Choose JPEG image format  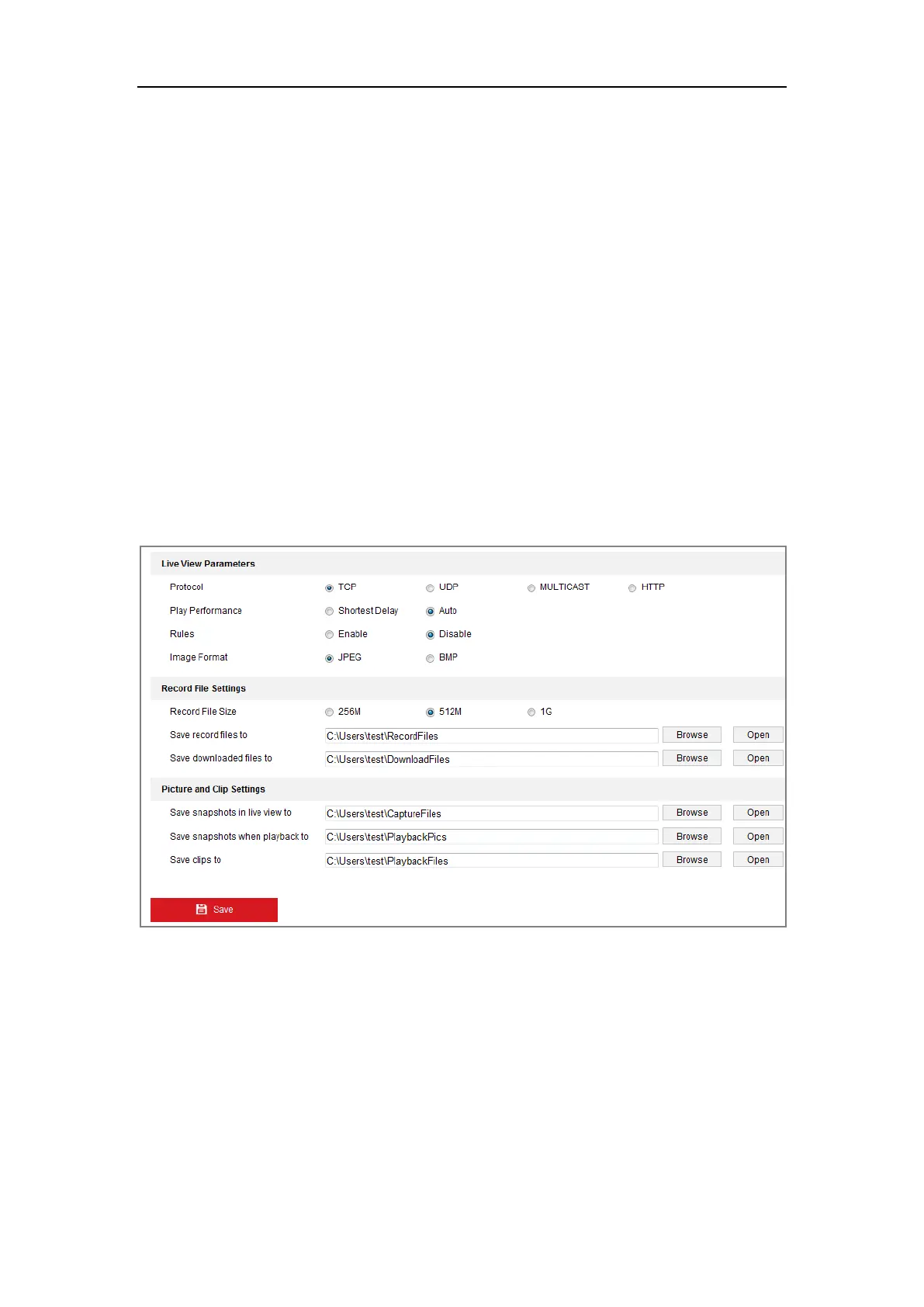tap(329, 658)
